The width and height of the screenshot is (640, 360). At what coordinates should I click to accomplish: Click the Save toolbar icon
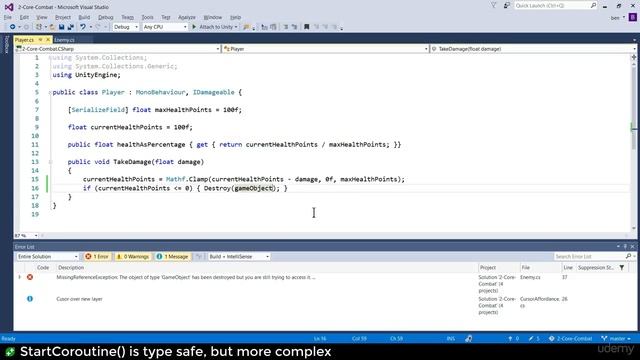(x=61, y=27)
